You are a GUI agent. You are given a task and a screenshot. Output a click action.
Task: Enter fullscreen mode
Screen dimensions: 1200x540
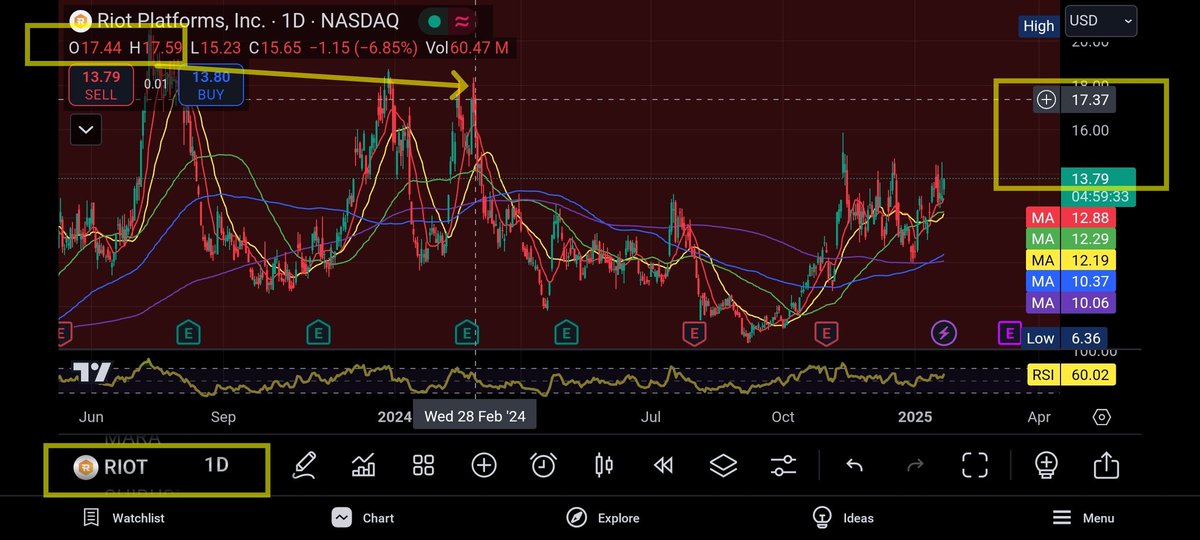tap(974, 465)
